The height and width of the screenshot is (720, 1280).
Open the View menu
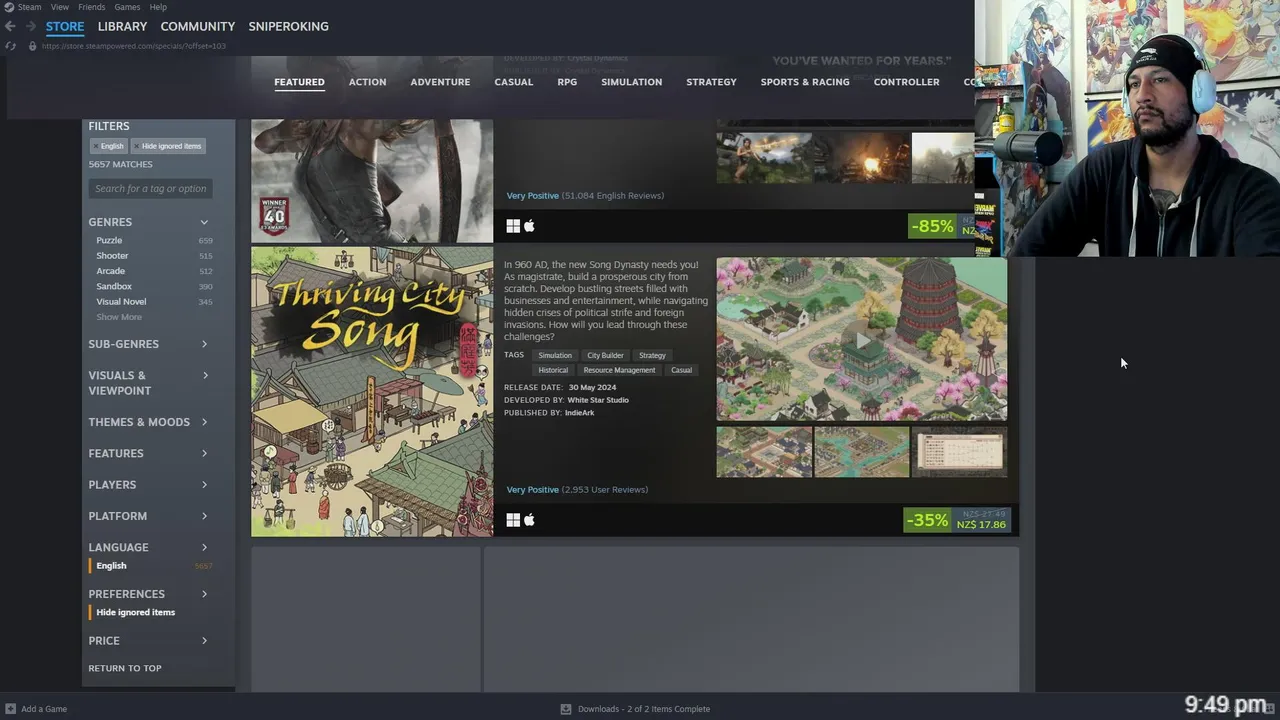(59, 7)
